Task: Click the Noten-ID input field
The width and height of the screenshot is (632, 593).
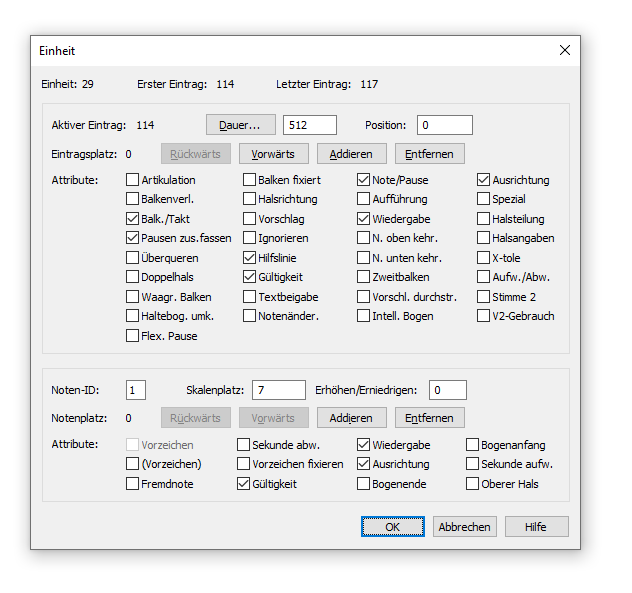Action: pos(136,390)
